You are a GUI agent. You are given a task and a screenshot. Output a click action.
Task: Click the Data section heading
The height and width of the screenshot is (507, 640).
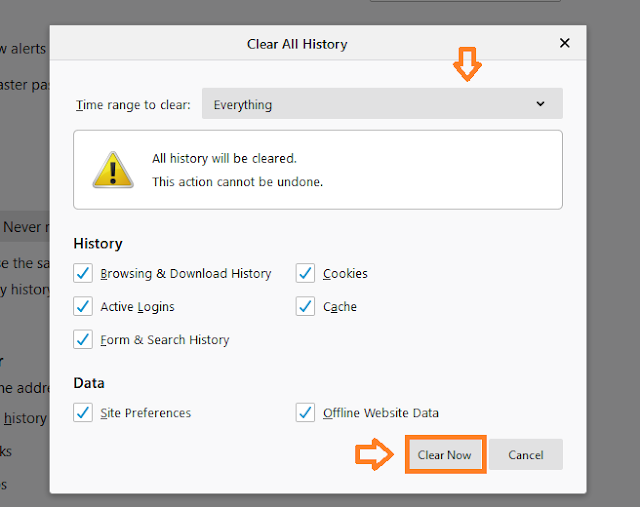(89, 383)
